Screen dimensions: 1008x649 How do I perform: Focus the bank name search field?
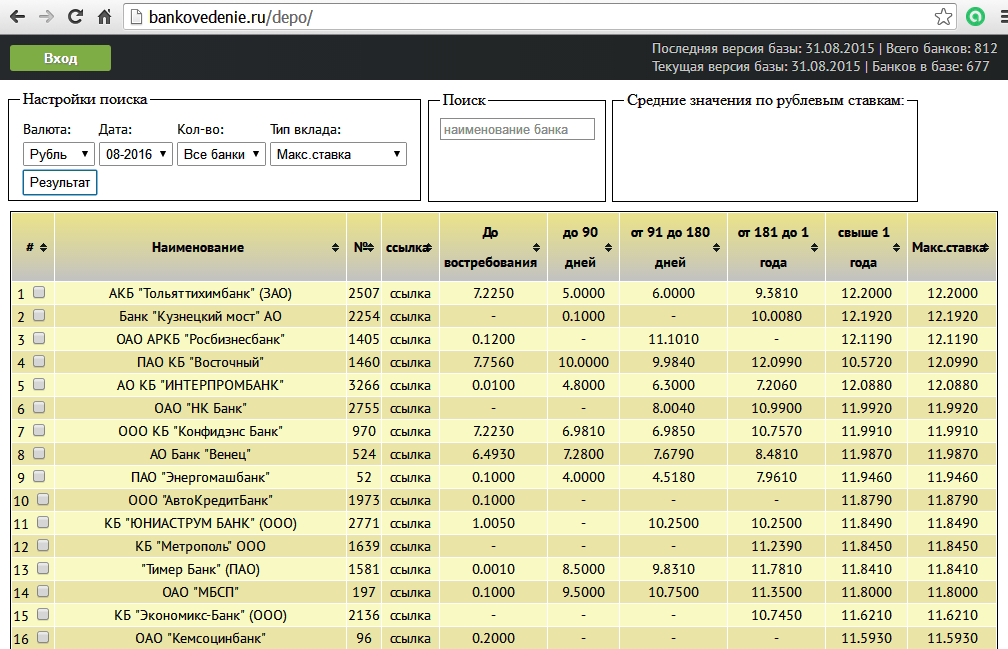518,129
